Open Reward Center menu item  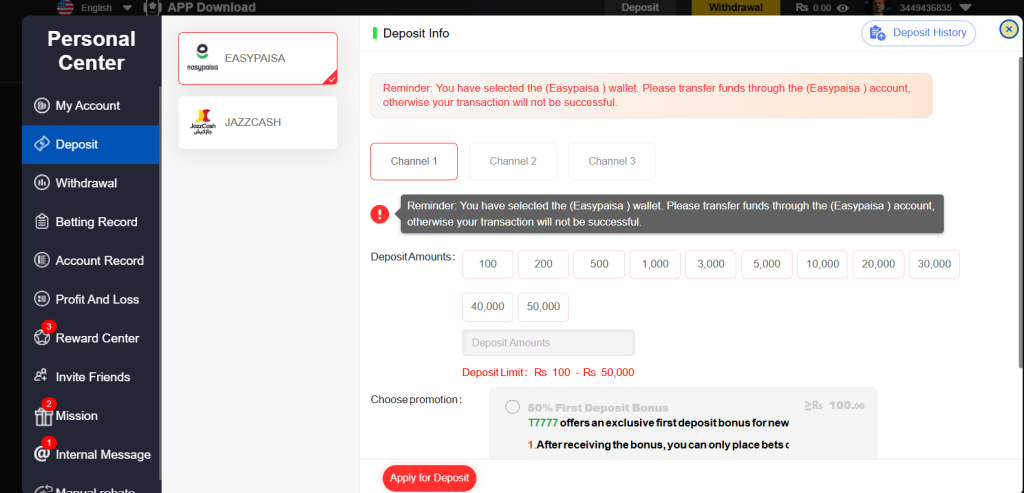tap(91, 338)
